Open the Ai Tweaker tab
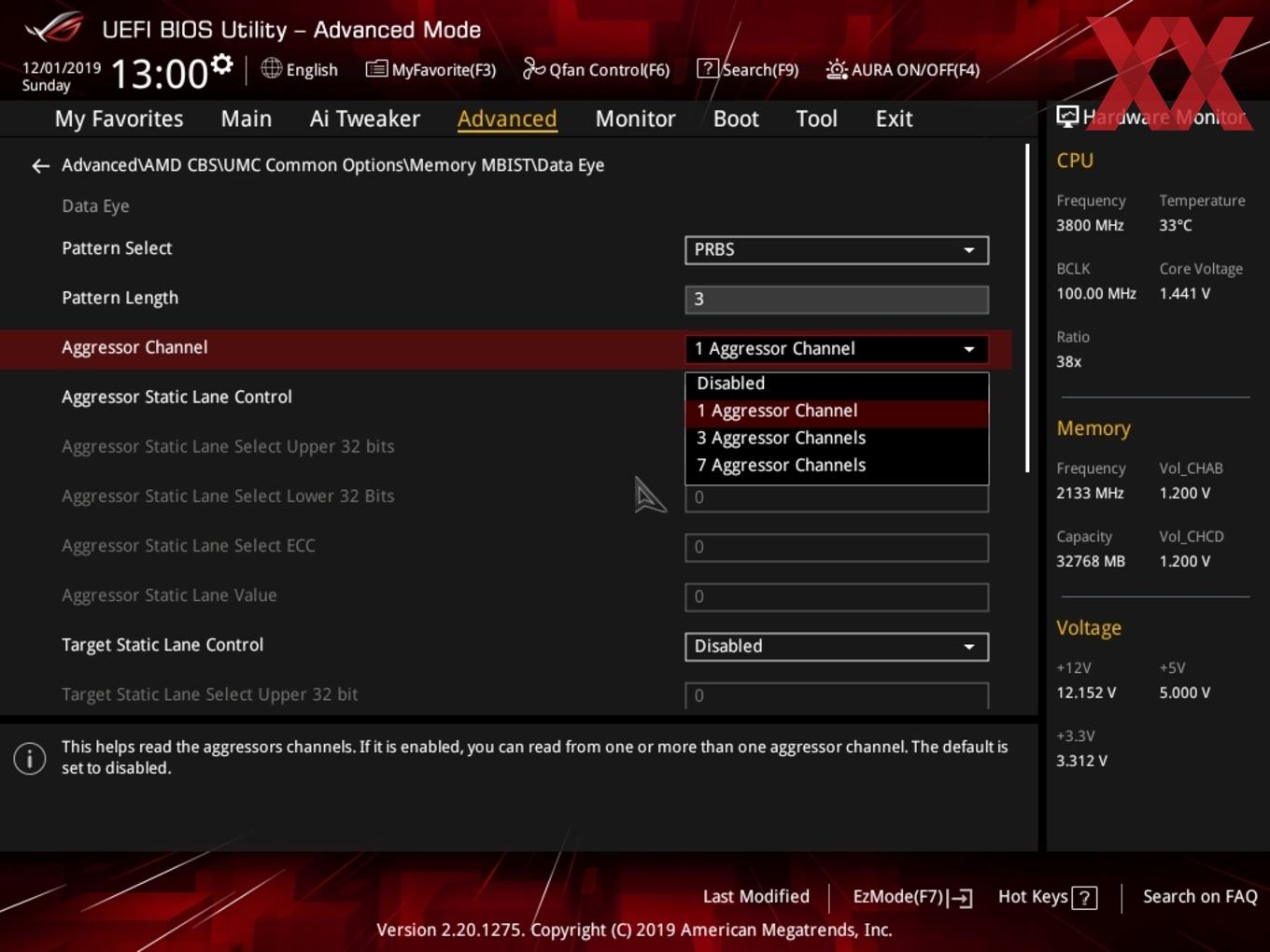The image size is (1270, 952). (x=365, y=119)
